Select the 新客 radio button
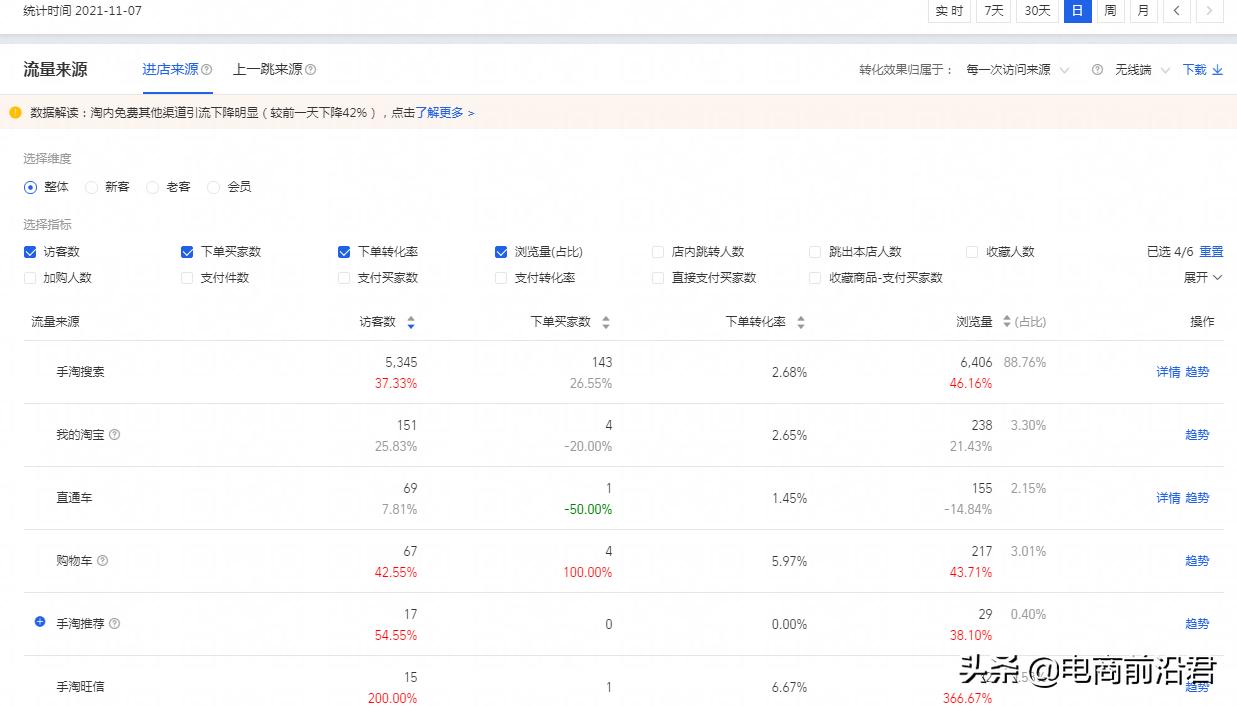The image size is (1237, 706). (92, 187)
